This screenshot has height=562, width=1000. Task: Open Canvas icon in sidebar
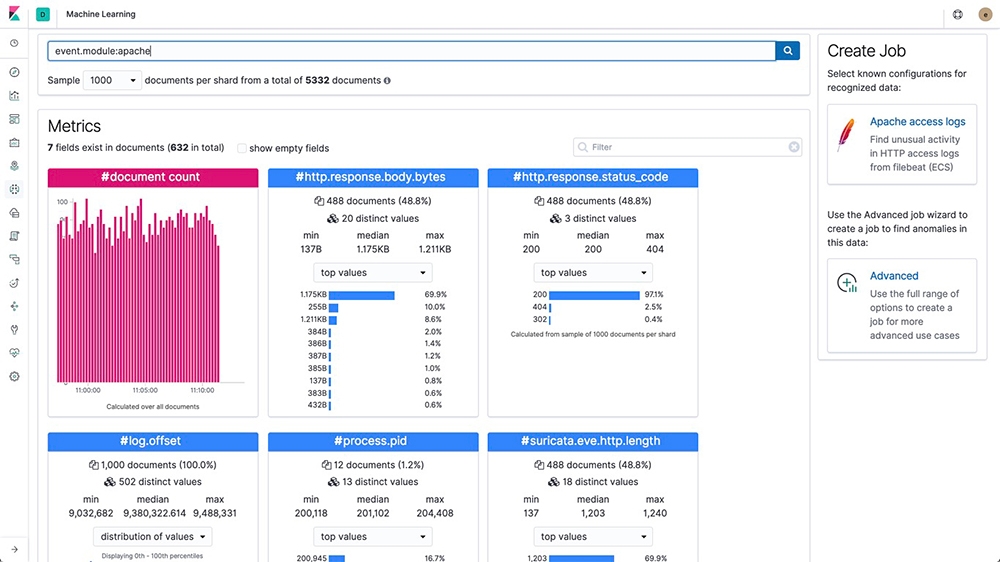[14, 143]
